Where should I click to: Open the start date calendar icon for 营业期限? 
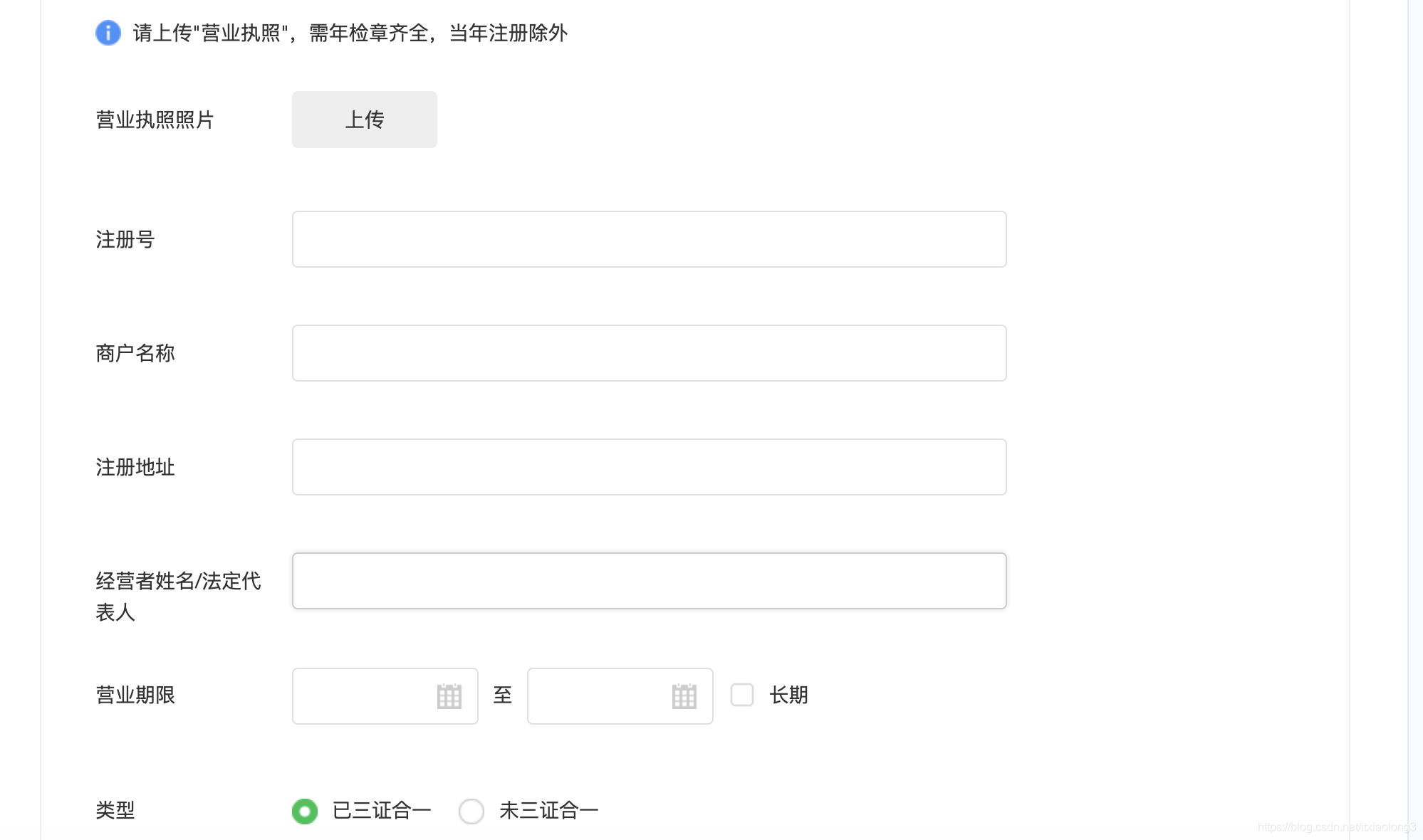click(x=449, y=696)
